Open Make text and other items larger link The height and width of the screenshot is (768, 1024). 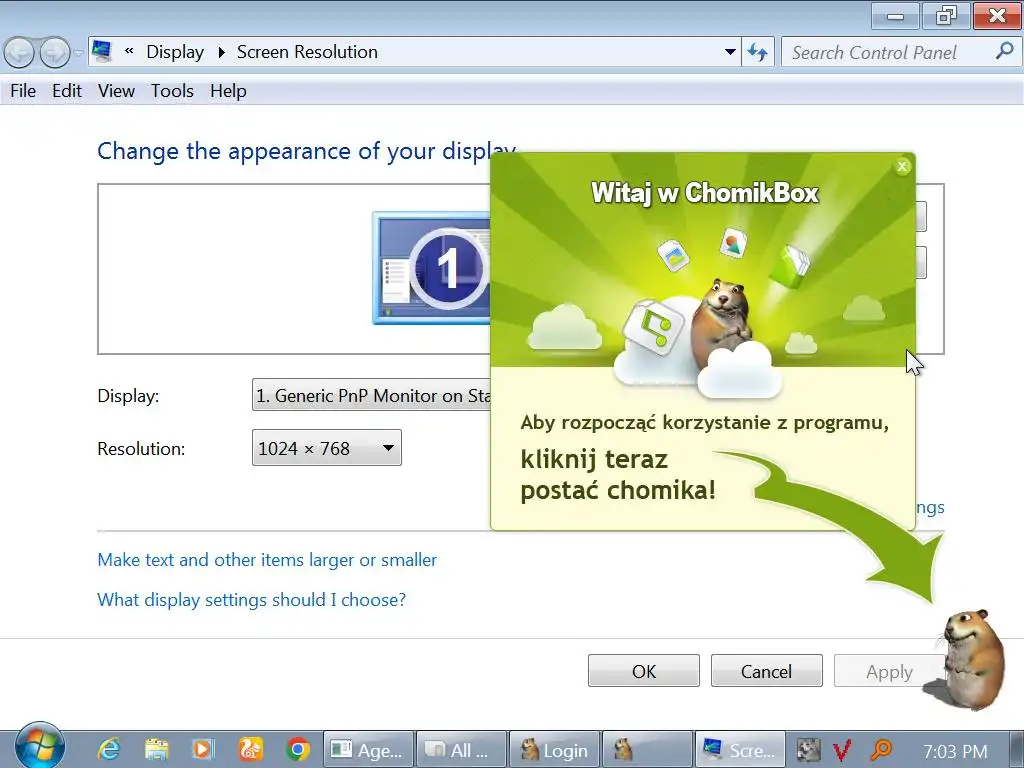coord(267,560)
